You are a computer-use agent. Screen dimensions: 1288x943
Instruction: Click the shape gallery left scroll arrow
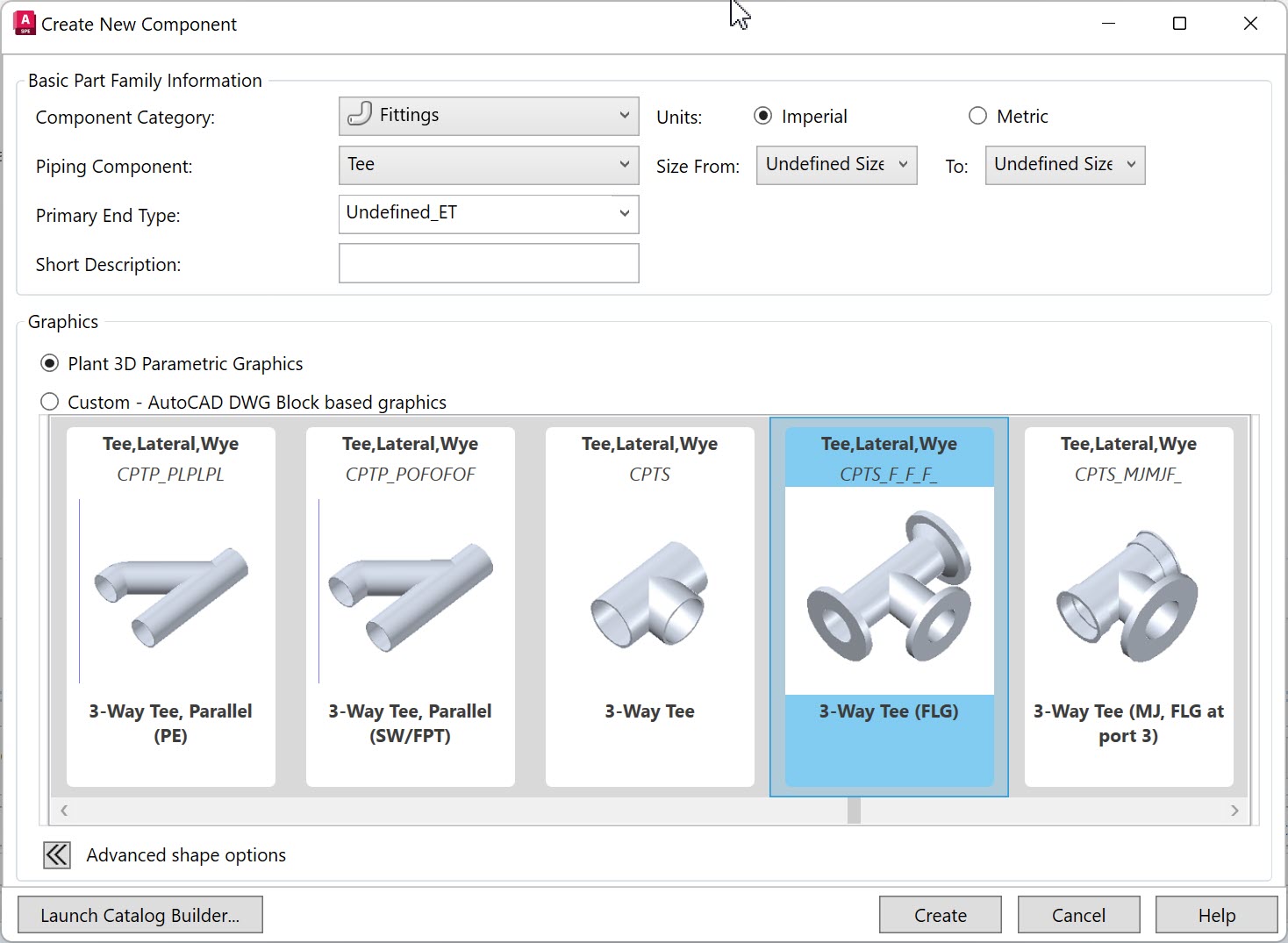point(64,811)
